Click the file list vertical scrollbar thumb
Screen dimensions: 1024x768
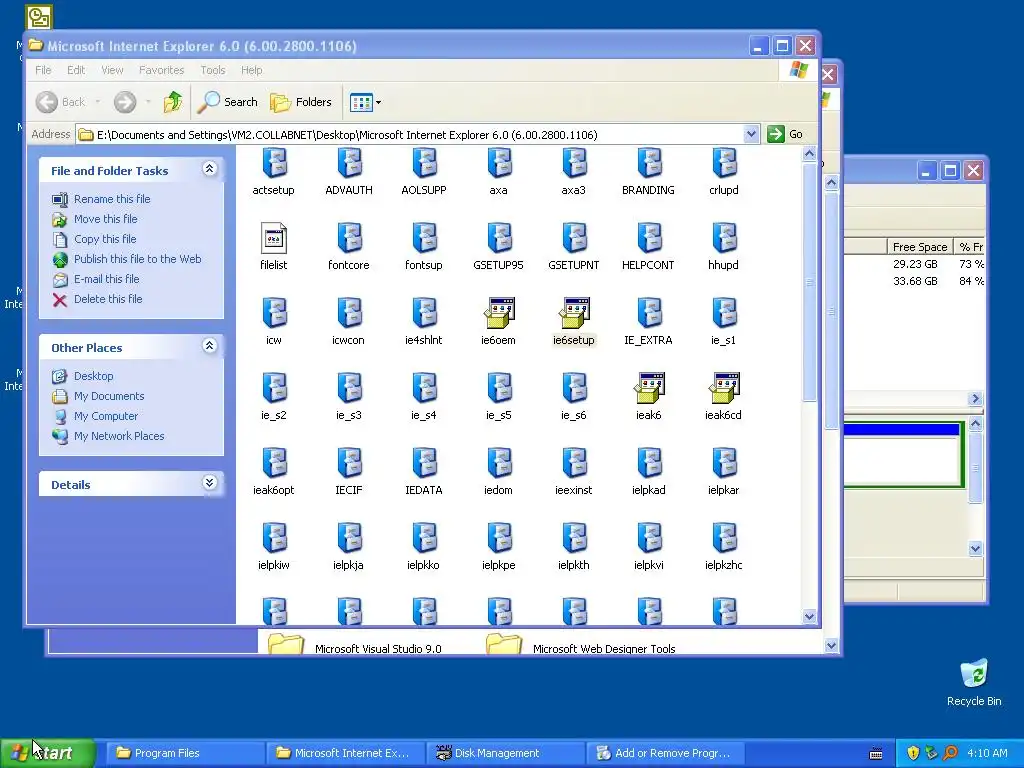(809, 282)
